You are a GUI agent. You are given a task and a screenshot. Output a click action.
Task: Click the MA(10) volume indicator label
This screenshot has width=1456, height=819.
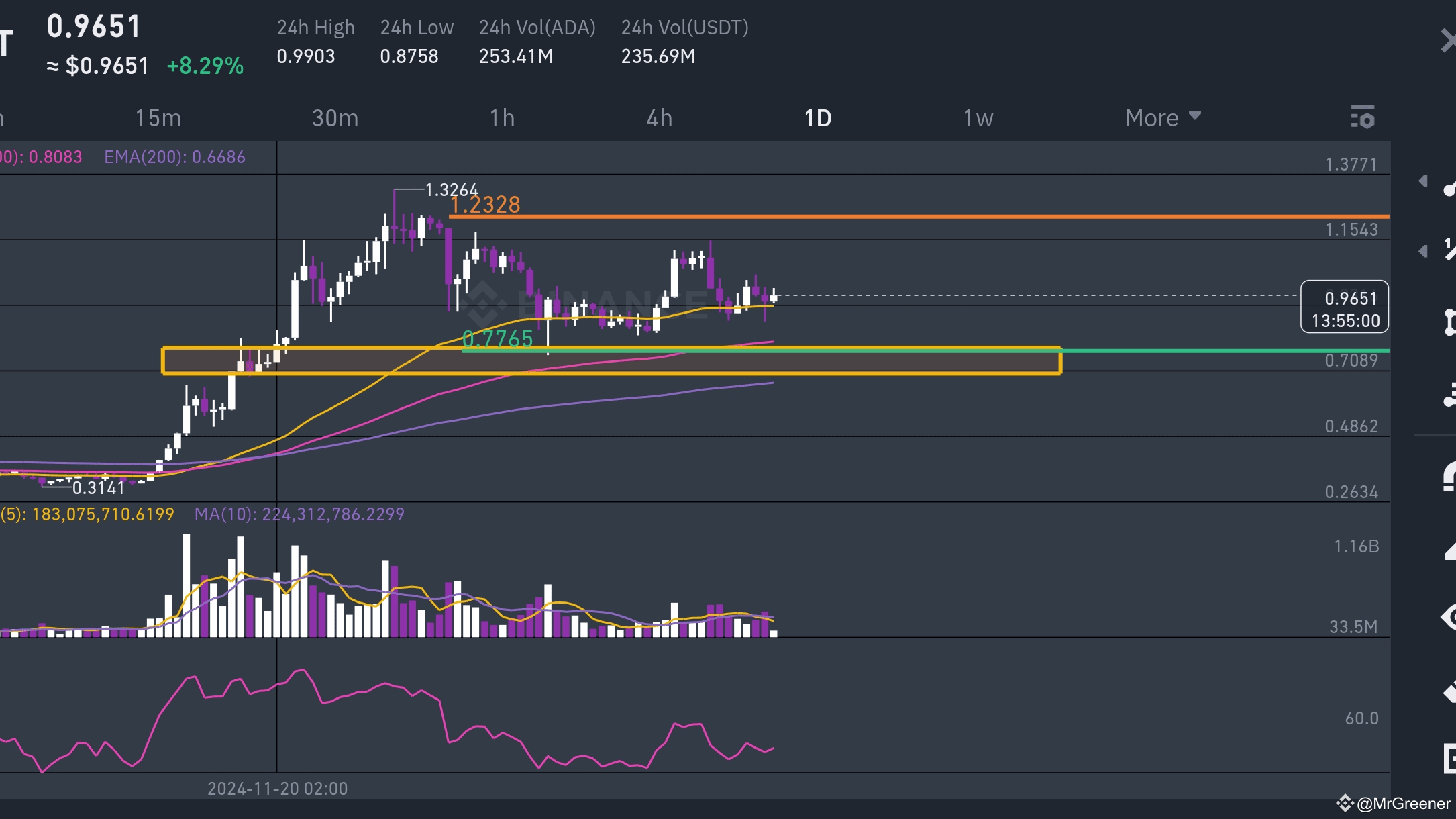299,514
